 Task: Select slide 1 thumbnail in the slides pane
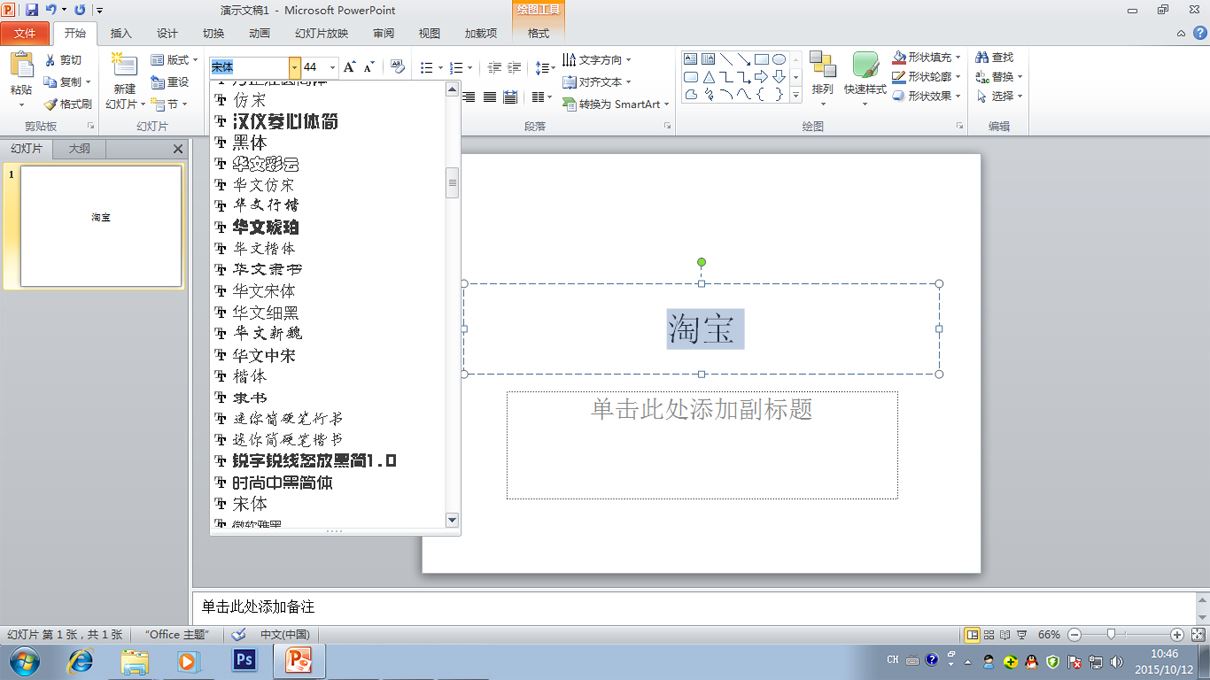[101, 227]
